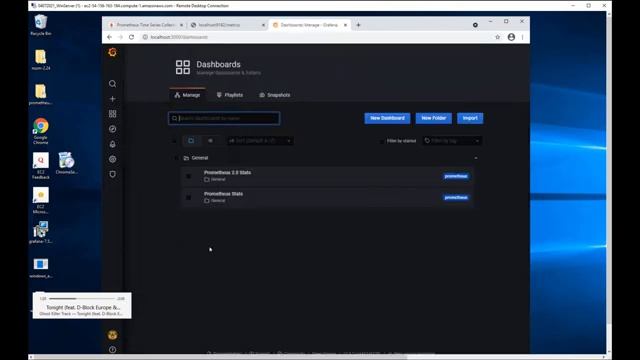Click the New Dashboard button

387,118
